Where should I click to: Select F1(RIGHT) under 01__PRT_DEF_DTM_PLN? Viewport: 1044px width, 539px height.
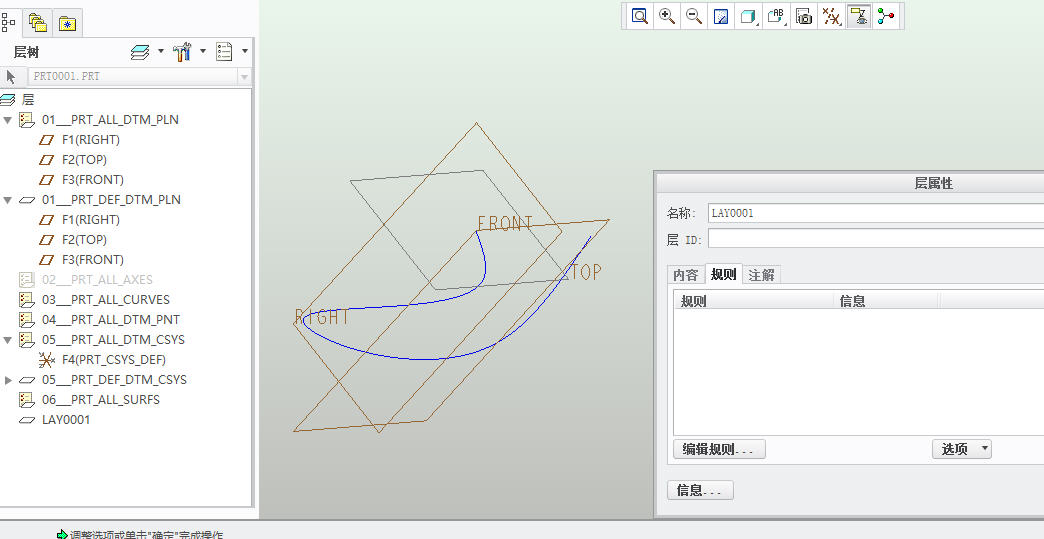(91, 220)
